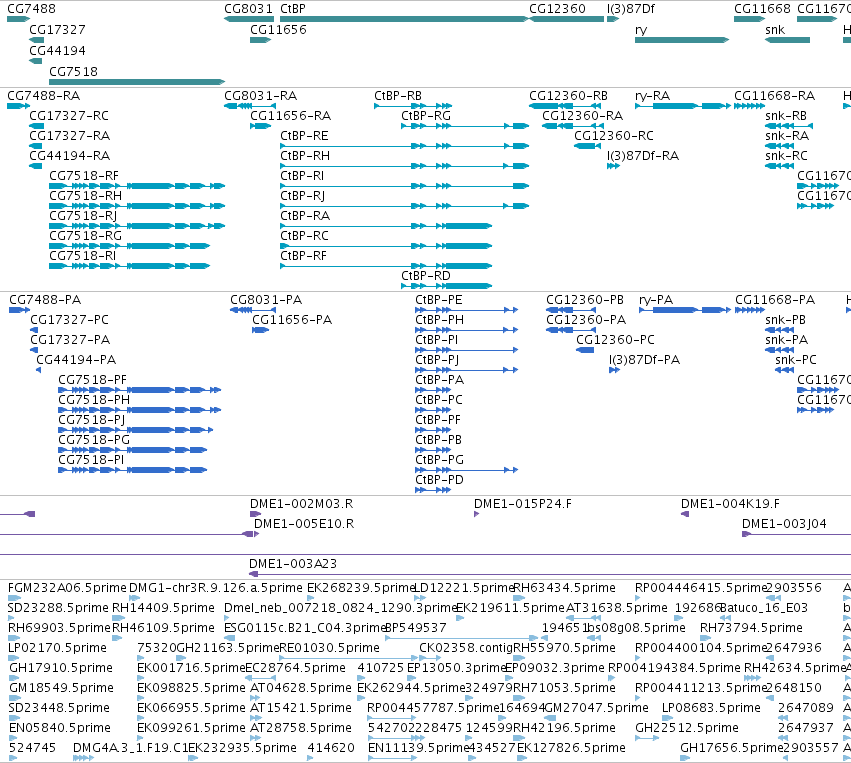Click transcript label CG44194-RA

[x=69, y=156]
